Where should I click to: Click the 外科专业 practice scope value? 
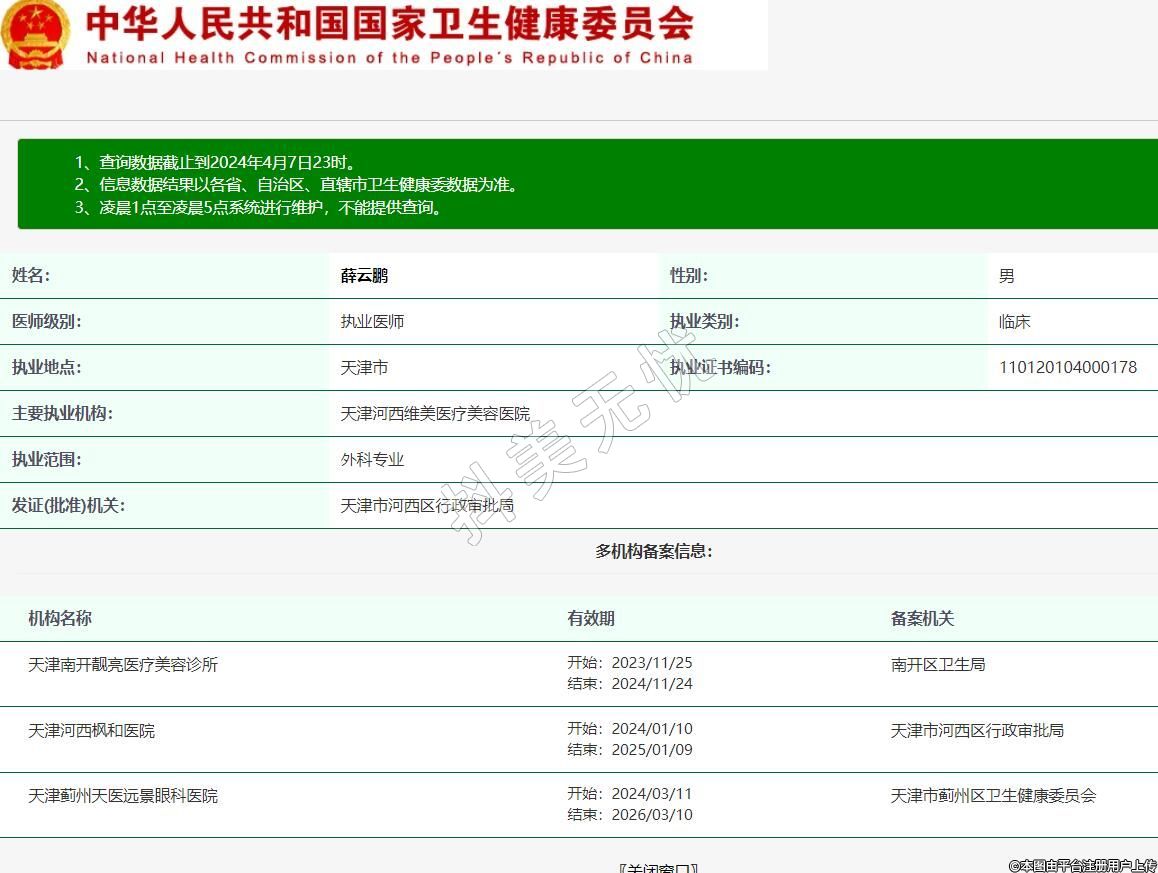tap(372, 459)
